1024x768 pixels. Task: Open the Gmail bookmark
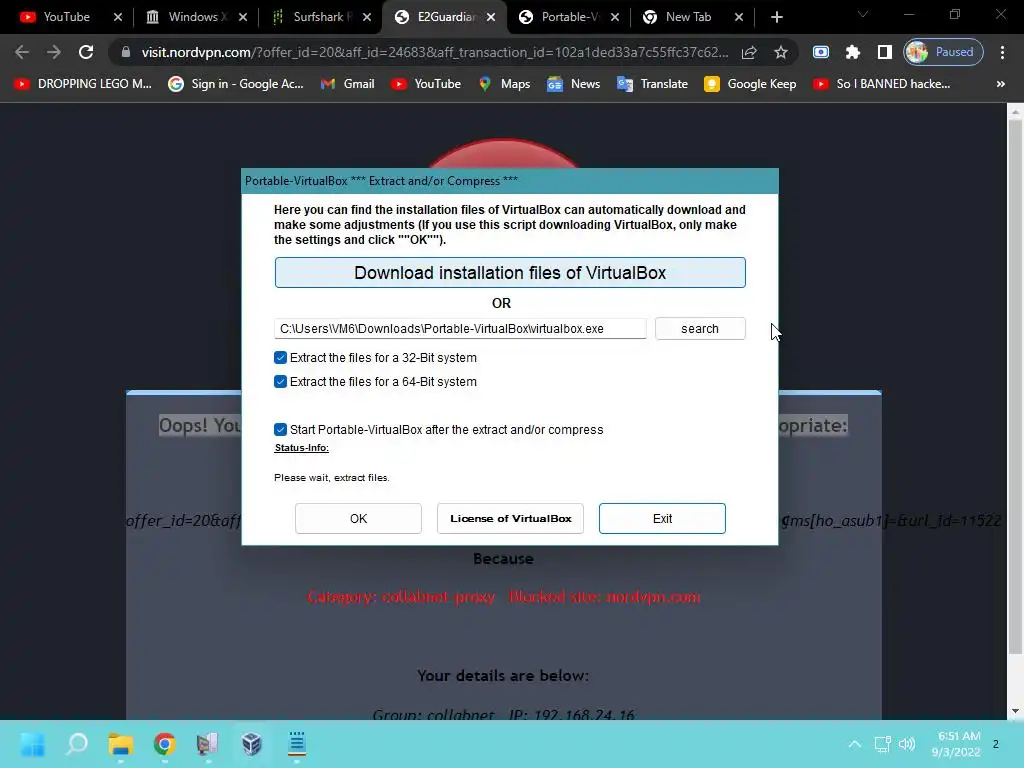pos(347,84)
